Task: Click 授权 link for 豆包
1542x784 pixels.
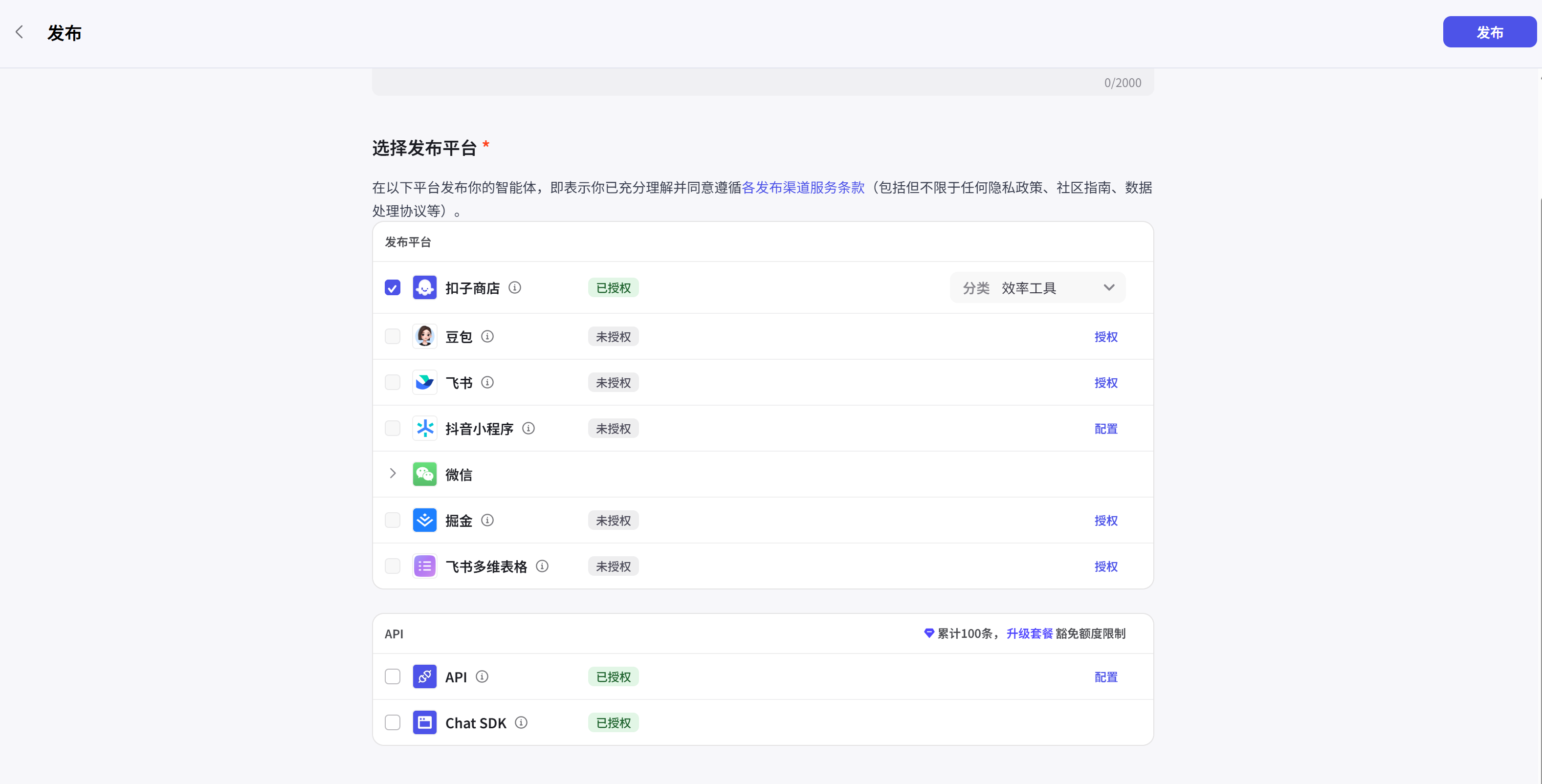Action: pyautogui.click(x=1105, y=337)
